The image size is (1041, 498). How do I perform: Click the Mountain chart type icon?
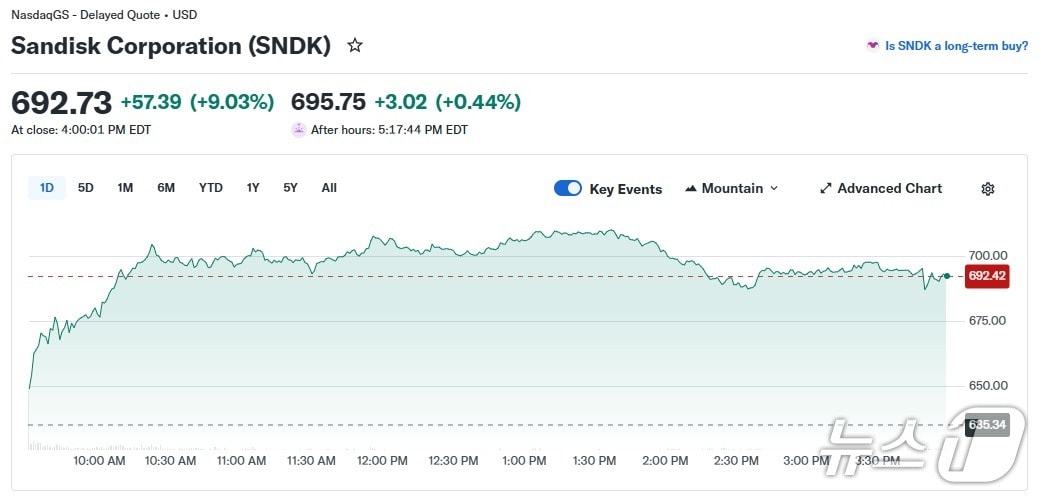click(691, 189)
